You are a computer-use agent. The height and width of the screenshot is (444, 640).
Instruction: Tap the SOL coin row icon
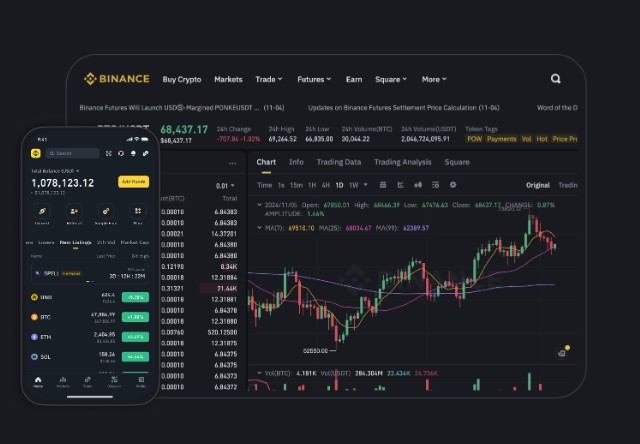click(34, 357)
